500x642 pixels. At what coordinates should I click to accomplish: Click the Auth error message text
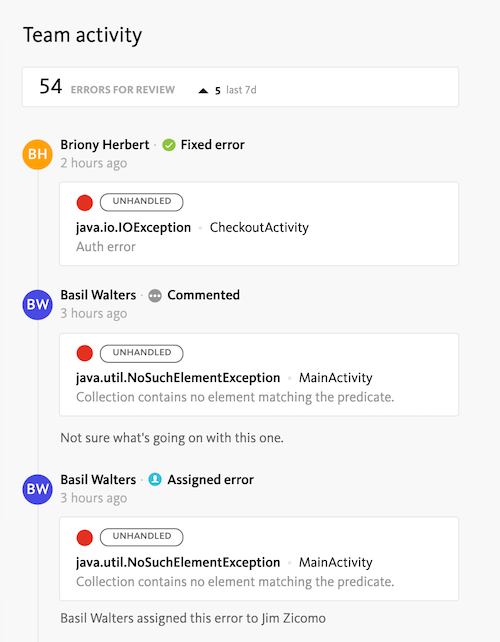pyautogui.click(x=106, y=247)
